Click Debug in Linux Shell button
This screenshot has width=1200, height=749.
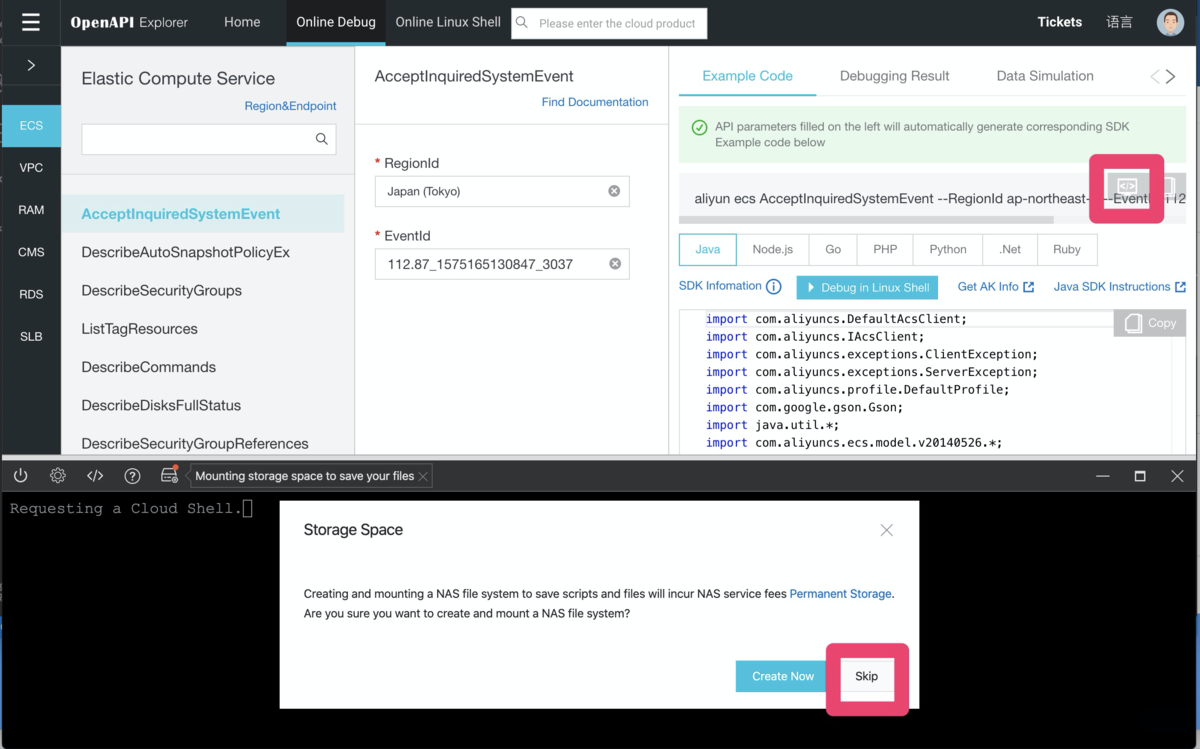point(867,287)
